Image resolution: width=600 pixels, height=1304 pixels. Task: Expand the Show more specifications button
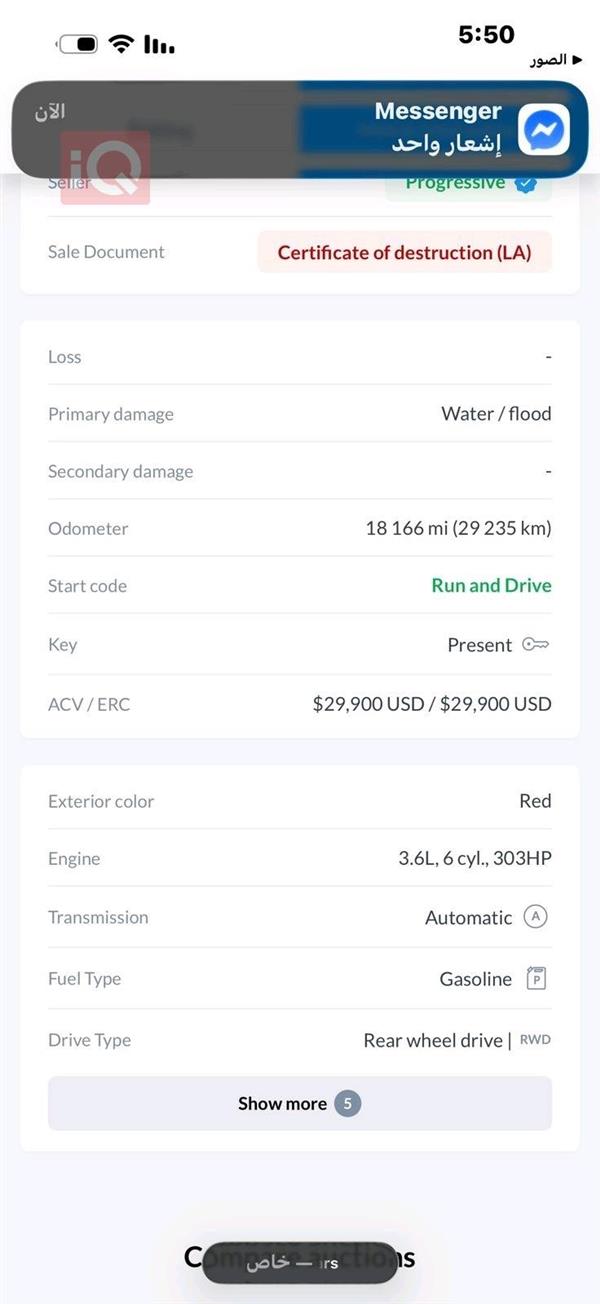point(299,1103)
